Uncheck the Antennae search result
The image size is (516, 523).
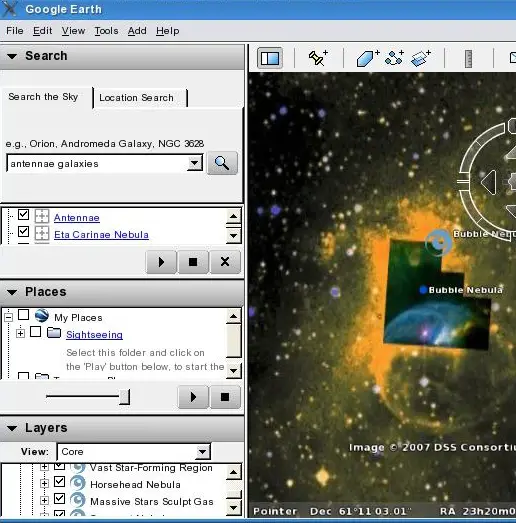[x=23, y=214]
